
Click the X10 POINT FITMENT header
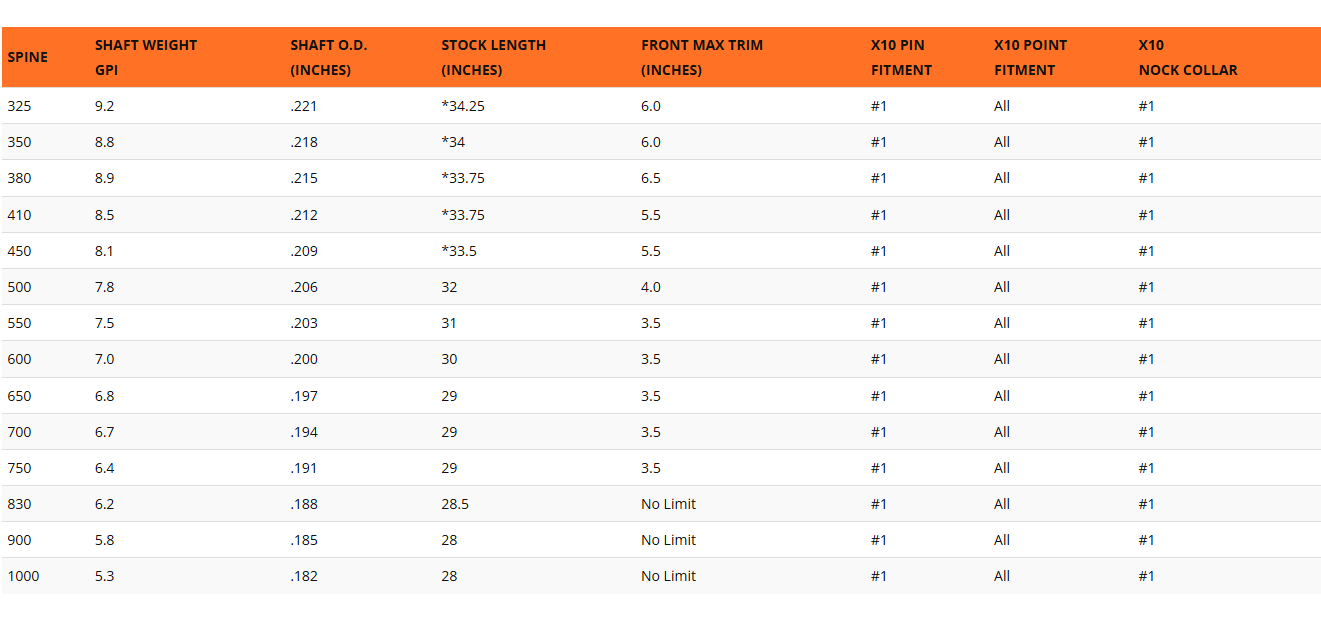1030,57
